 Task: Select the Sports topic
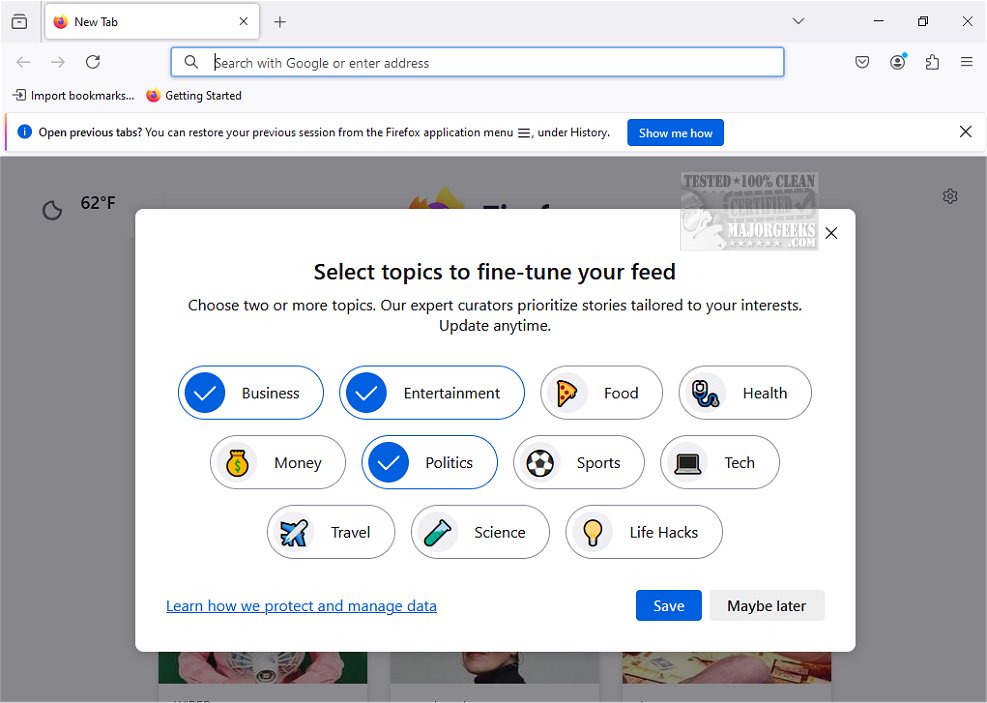(579, 463)
